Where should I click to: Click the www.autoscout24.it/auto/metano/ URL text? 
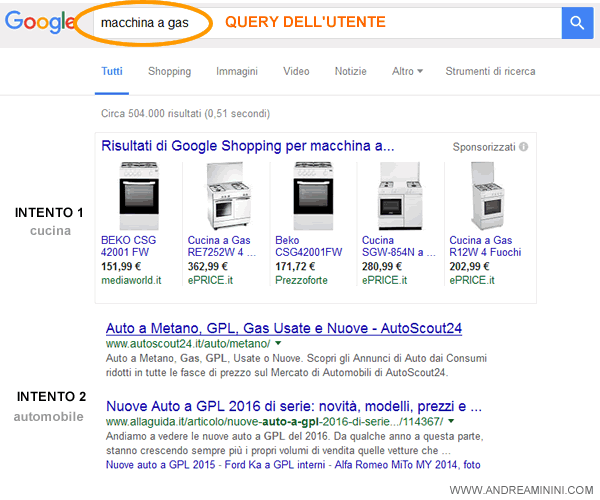pyautogui.click(x=188, y=344)
